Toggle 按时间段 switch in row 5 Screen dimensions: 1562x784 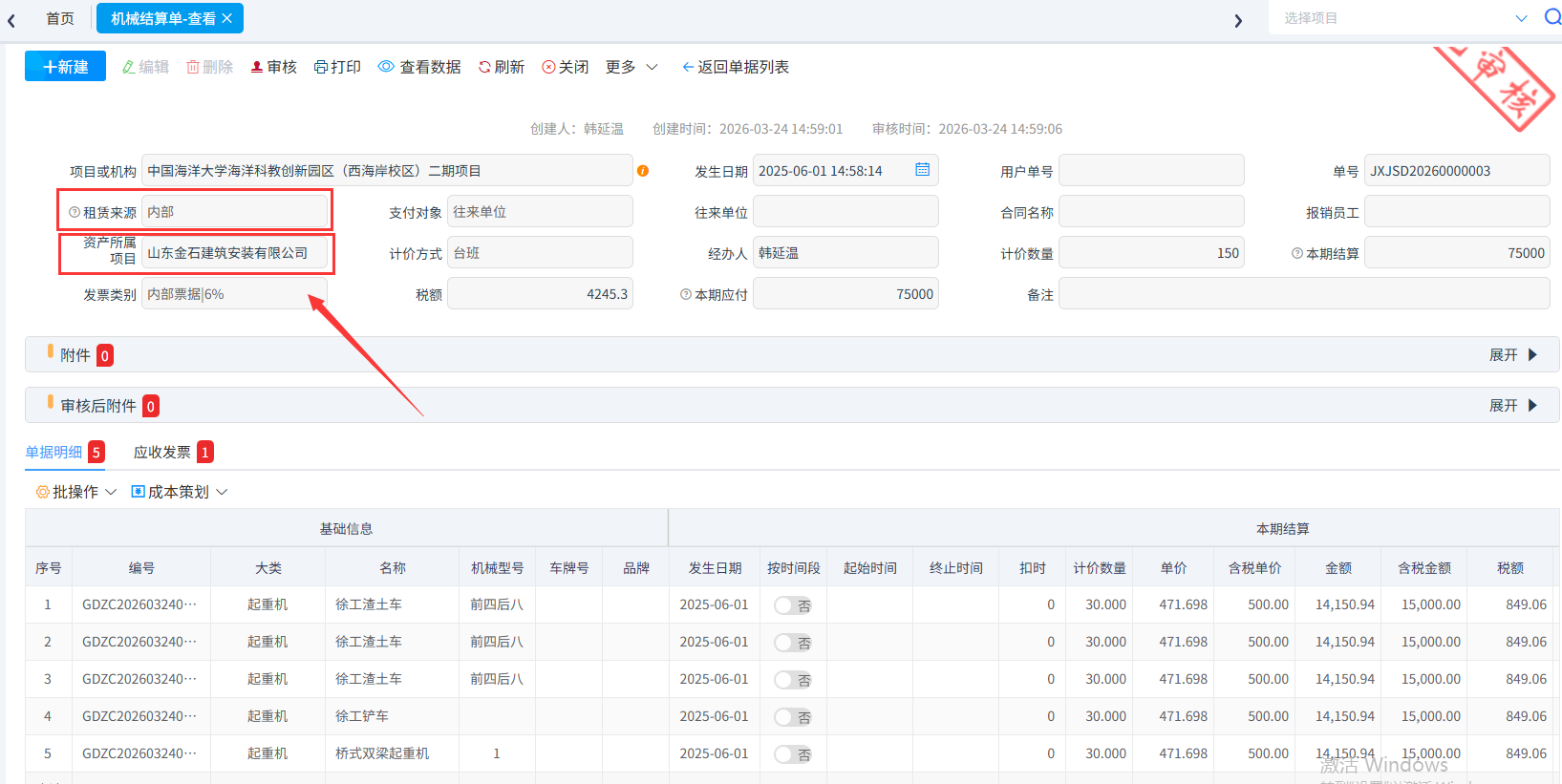793,754
